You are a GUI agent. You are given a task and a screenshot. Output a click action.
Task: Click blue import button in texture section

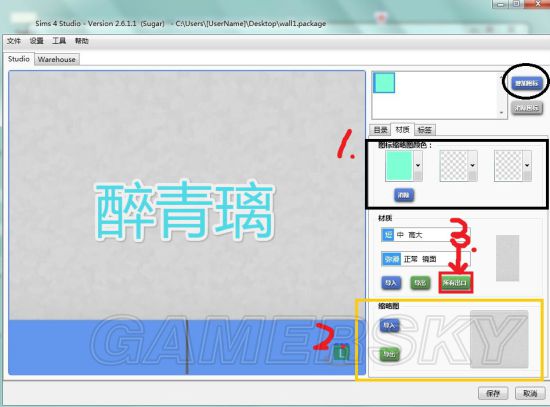391,283
